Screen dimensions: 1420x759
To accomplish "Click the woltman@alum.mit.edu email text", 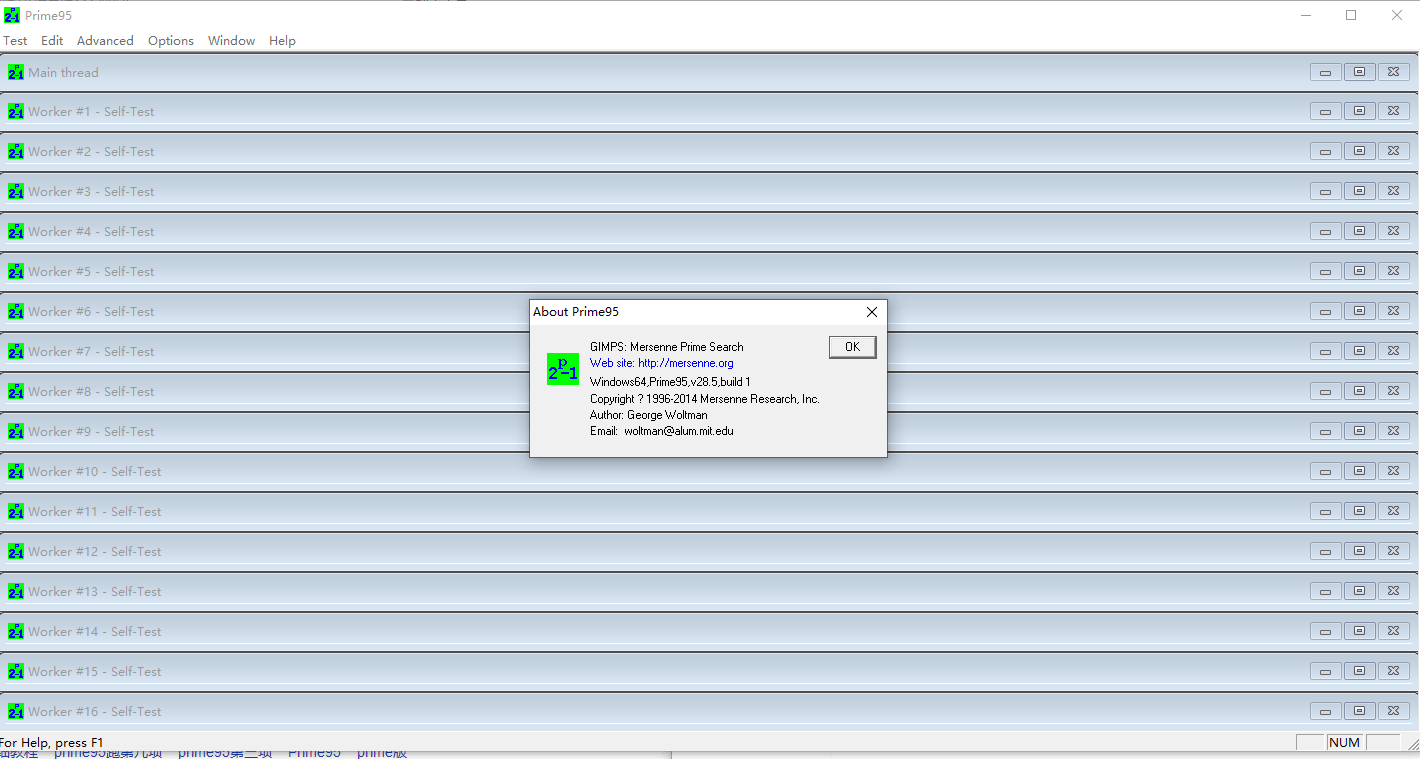I will click(679, 431).
